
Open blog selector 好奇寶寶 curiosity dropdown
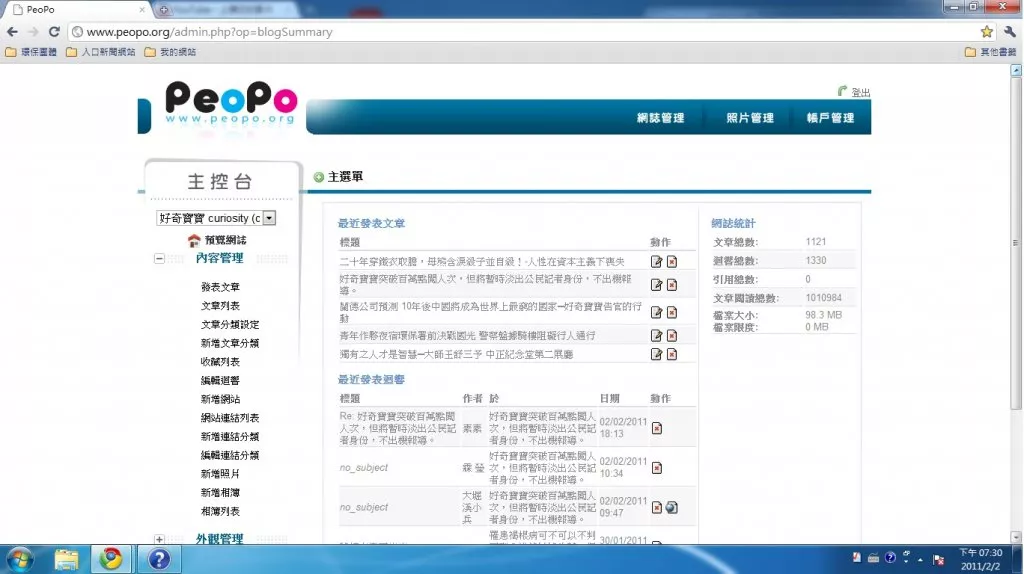coord(216,218)
